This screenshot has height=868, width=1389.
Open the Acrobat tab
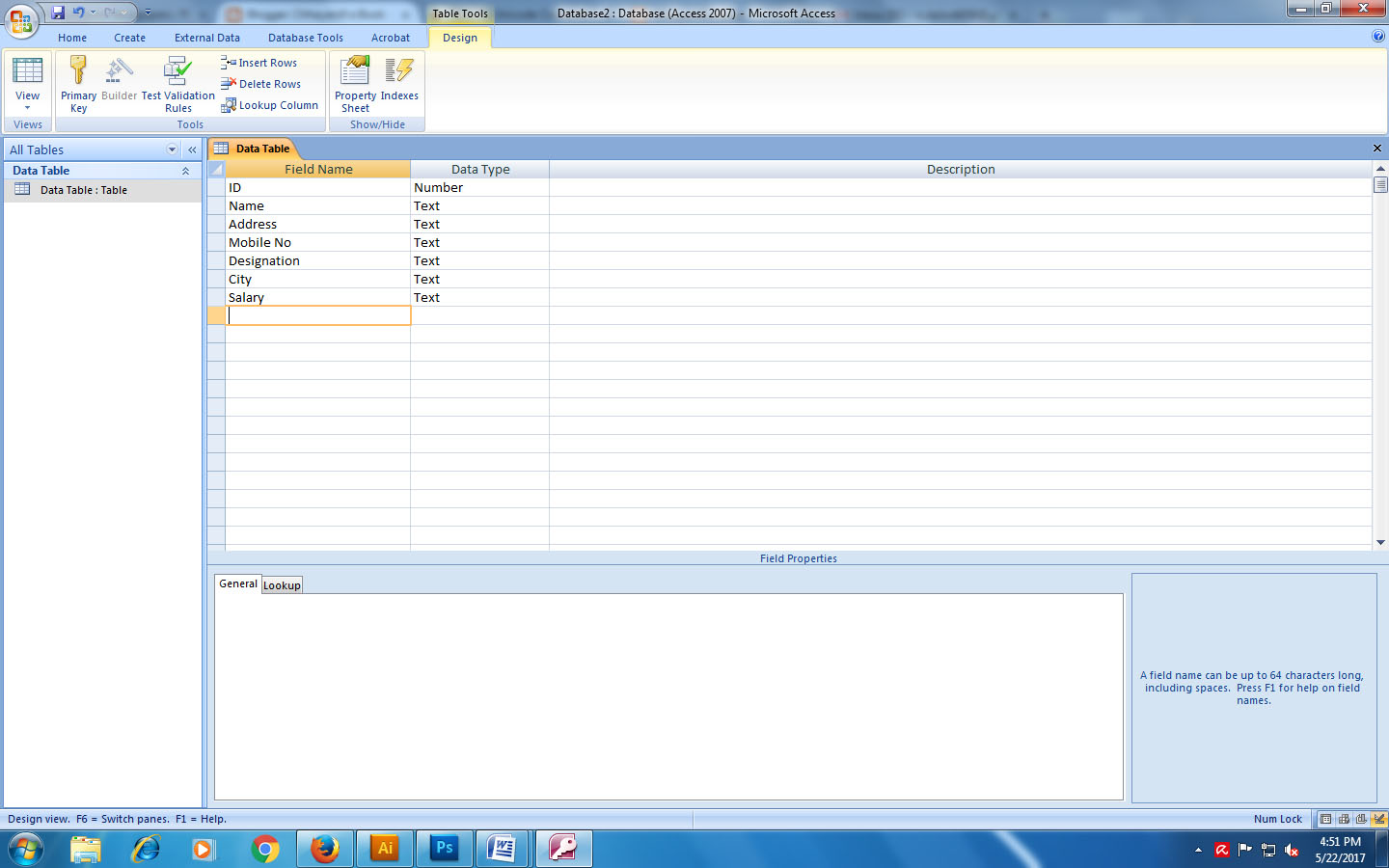(x=391, y=38)
